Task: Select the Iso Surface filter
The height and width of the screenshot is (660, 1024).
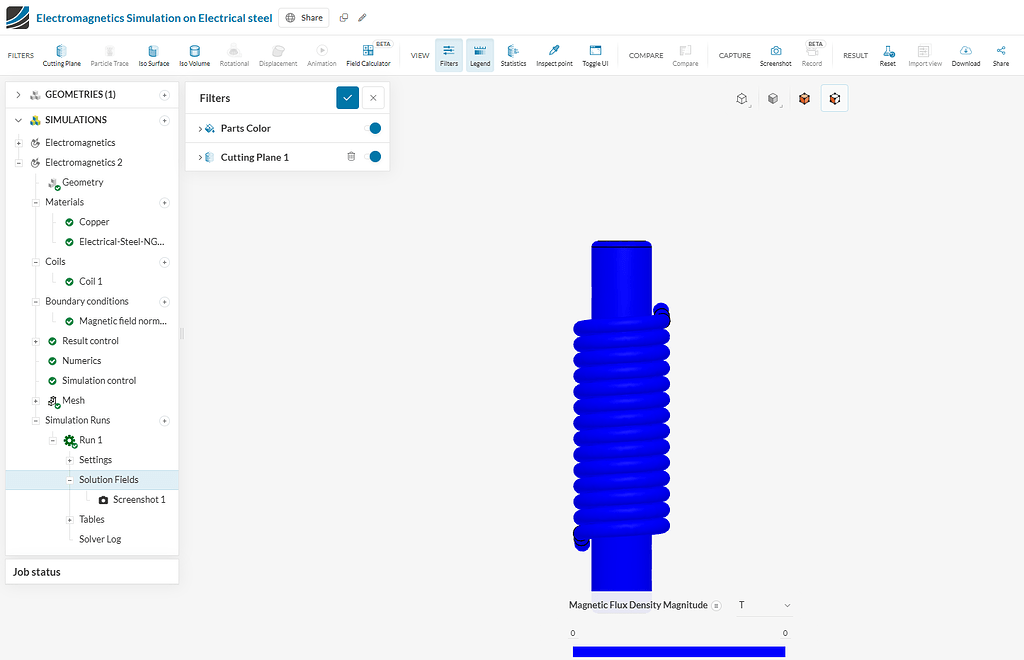Action: click(152, 55)
